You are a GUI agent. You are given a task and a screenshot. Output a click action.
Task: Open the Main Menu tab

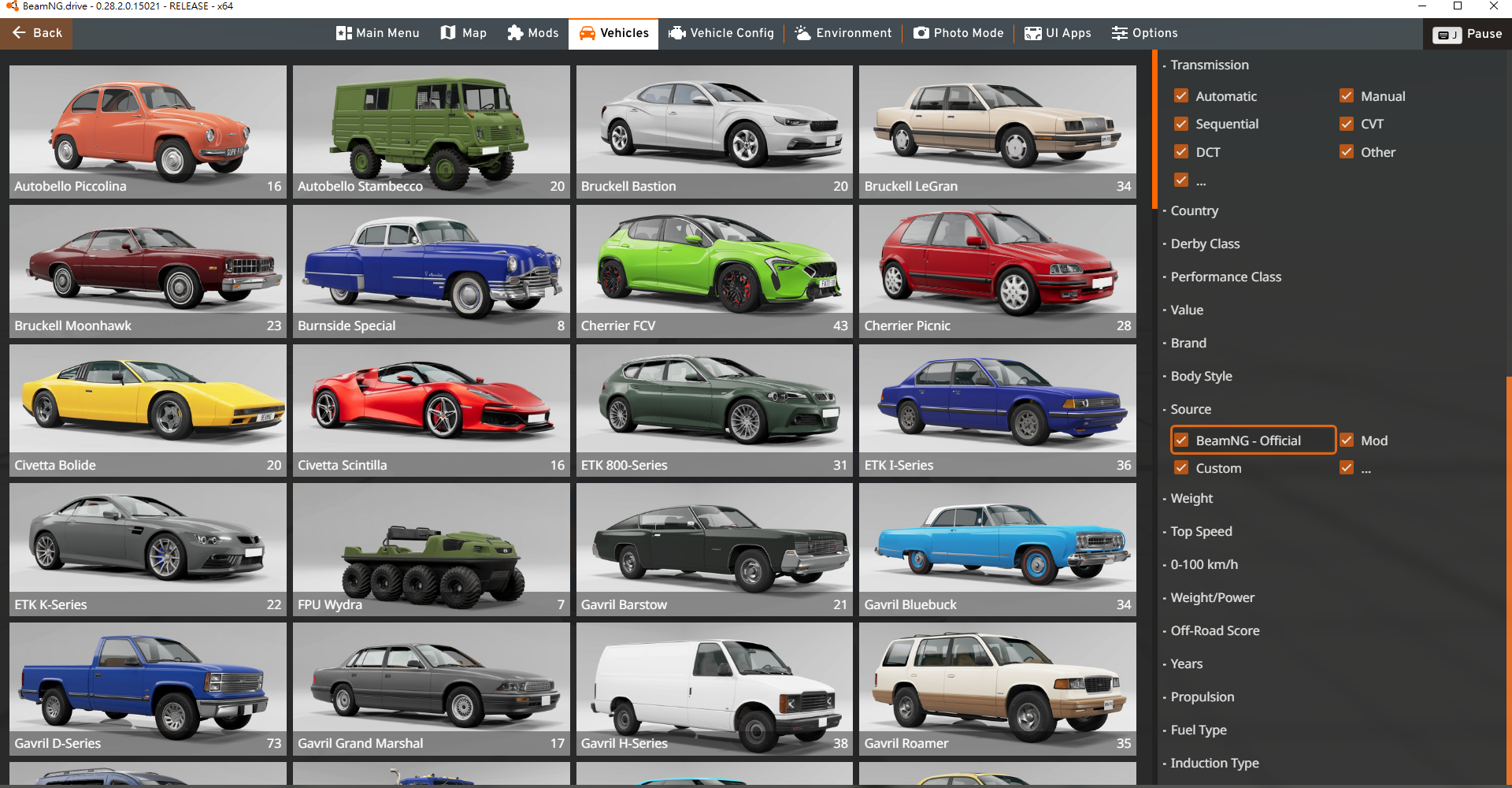click(x=378, y=33)
